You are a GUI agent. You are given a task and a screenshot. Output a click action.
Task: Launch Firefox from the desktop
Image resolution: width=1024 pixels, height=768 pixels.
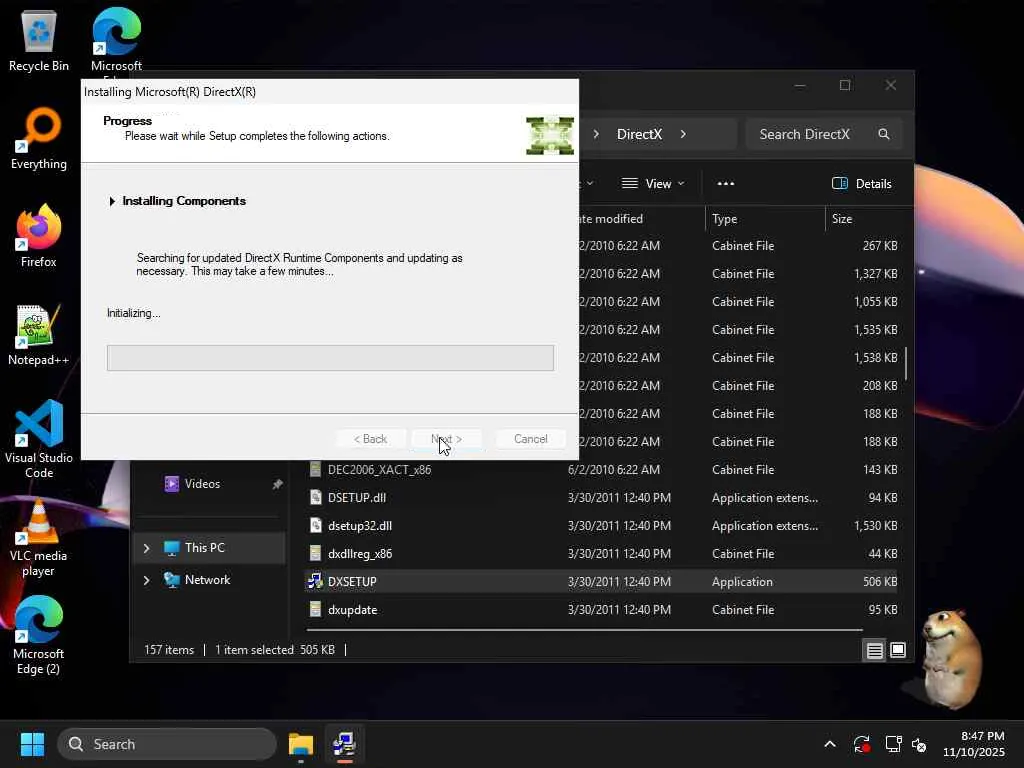[x=39, y=236]
